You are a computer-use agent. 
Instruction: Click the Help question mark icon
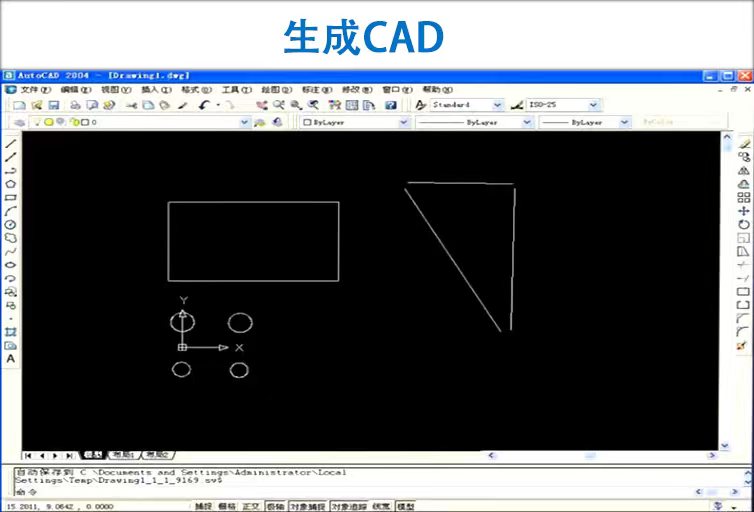point(390,105)
